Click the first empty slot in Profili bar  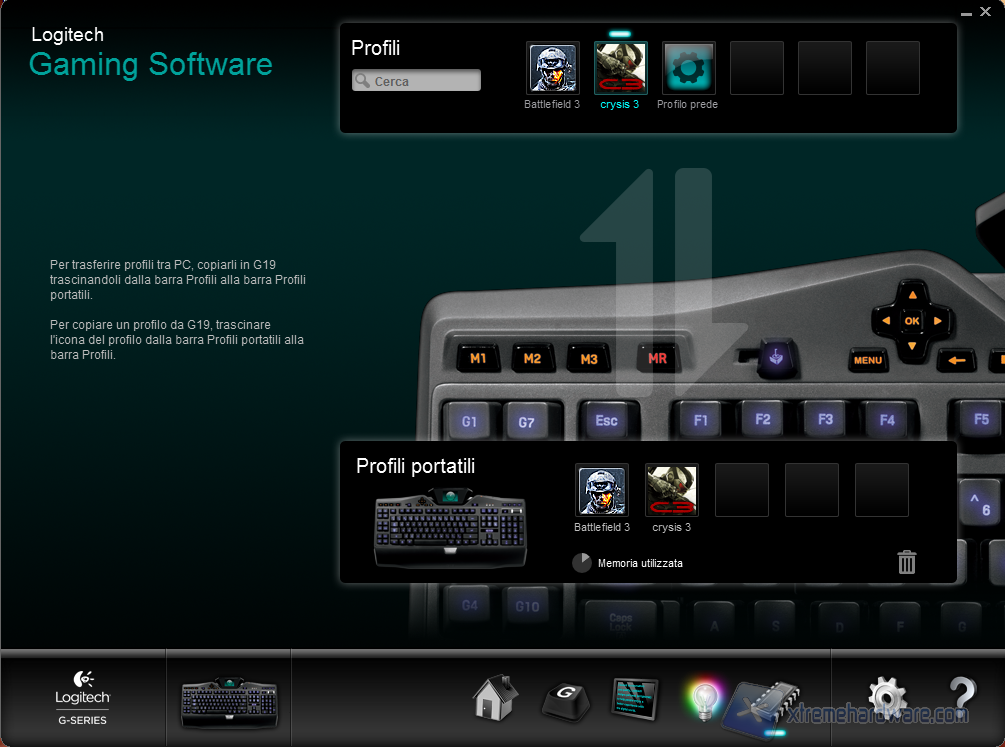(757, 68)
